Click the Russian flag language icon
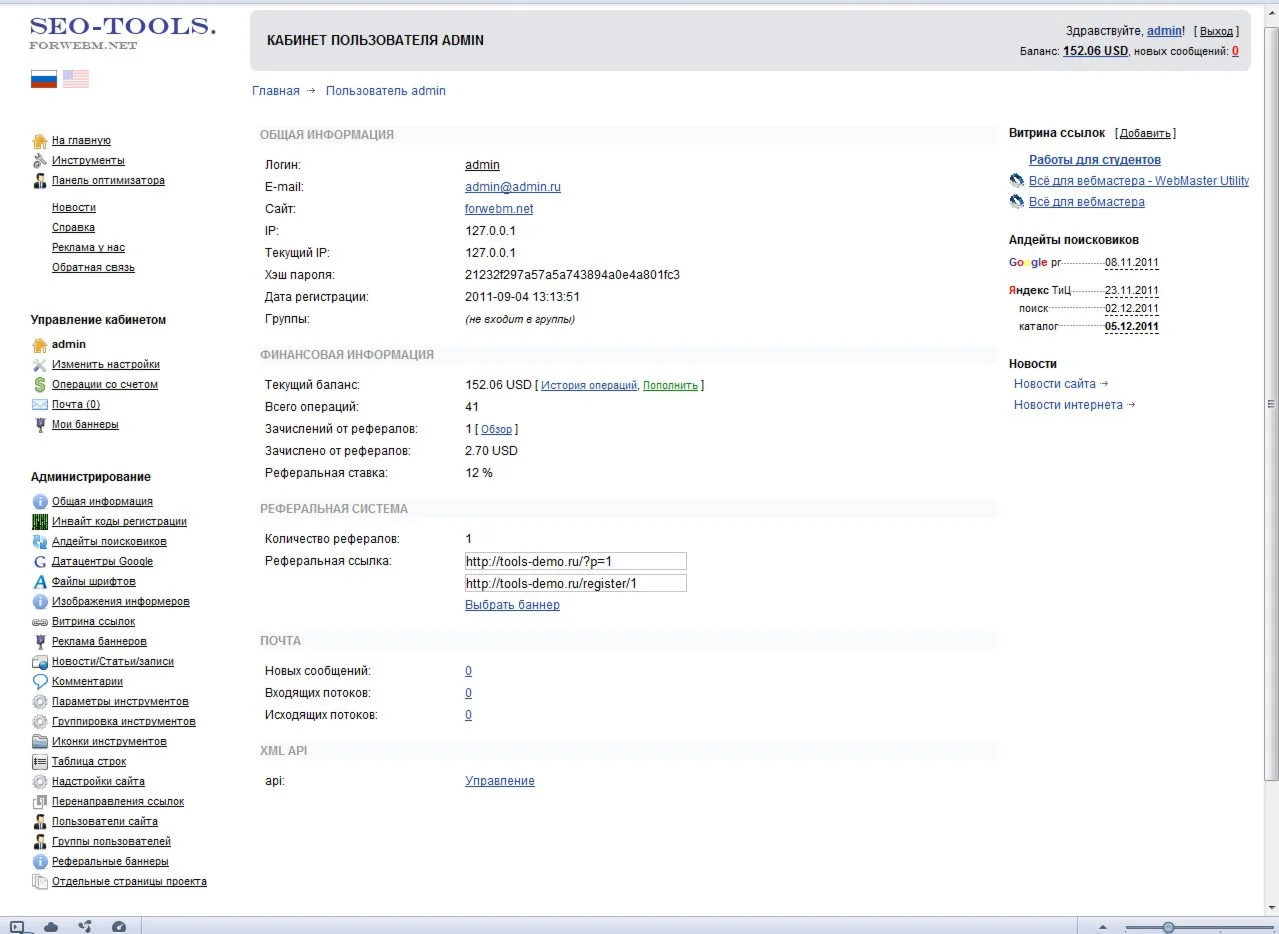Screen dimensions: 1279x934 [x=44, y=79]
